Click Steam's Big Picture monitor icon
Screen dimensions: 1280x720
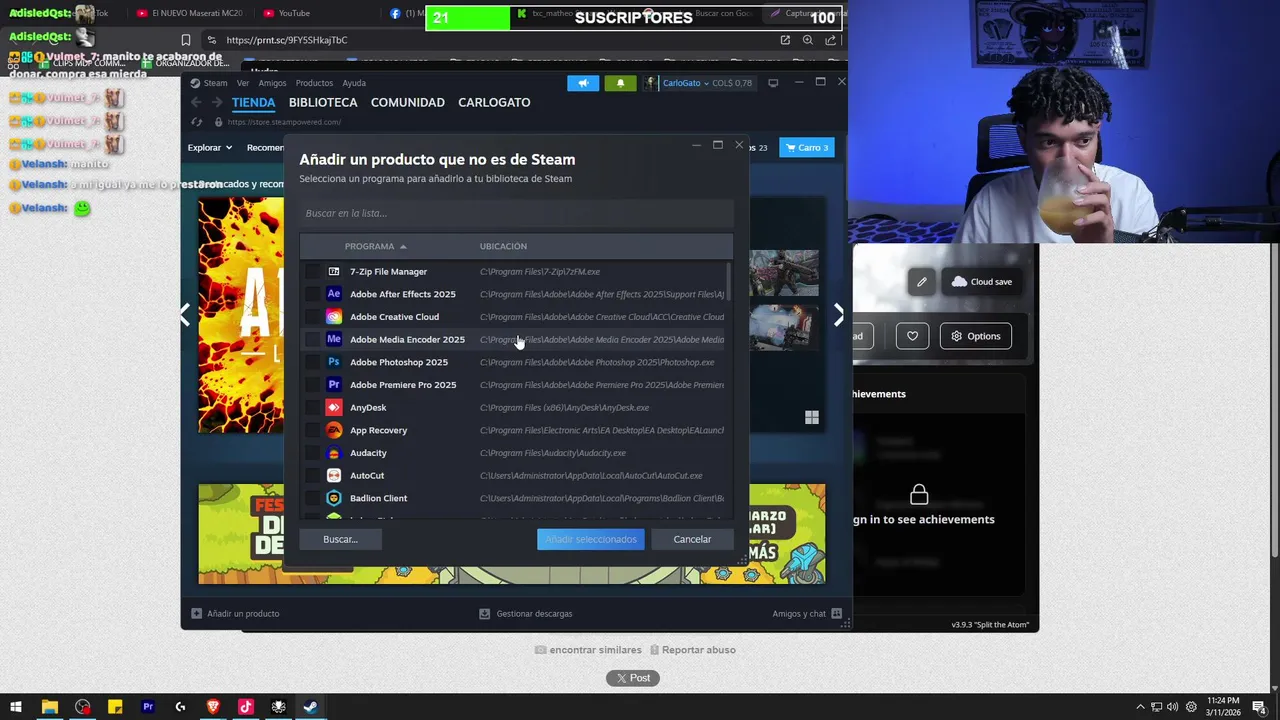coord(773,83)
